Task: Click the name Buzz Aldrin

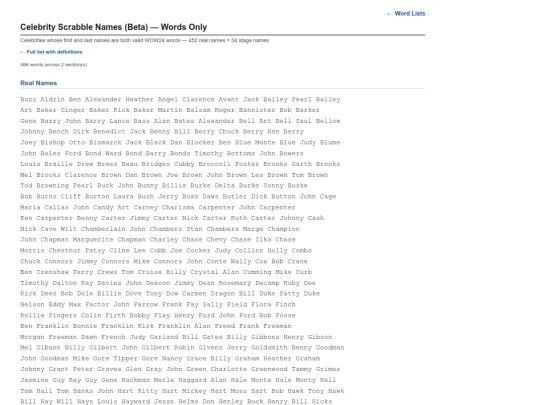Action: (42, 100)
